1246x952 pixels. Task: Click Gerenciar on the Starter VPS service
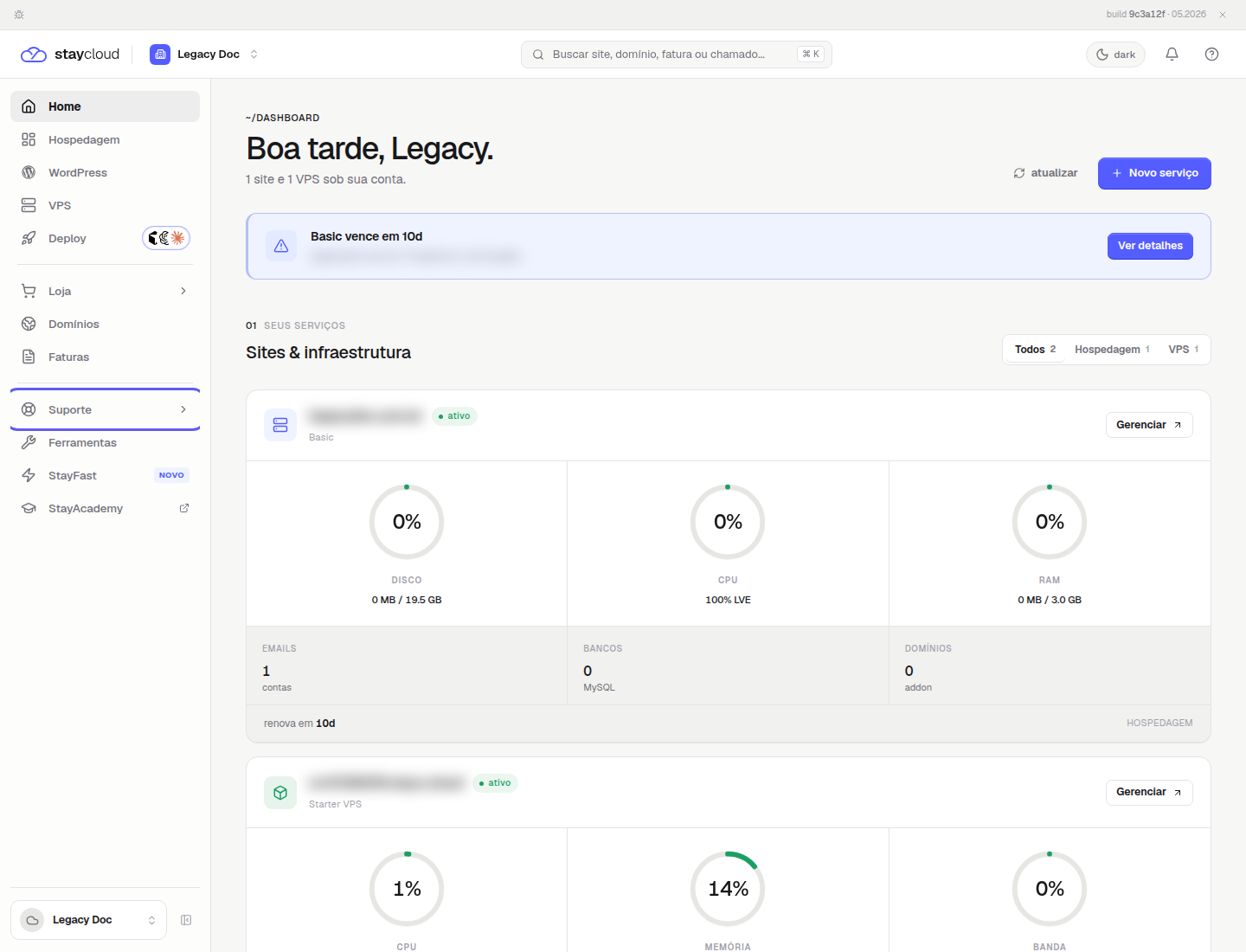[1149, 792]
